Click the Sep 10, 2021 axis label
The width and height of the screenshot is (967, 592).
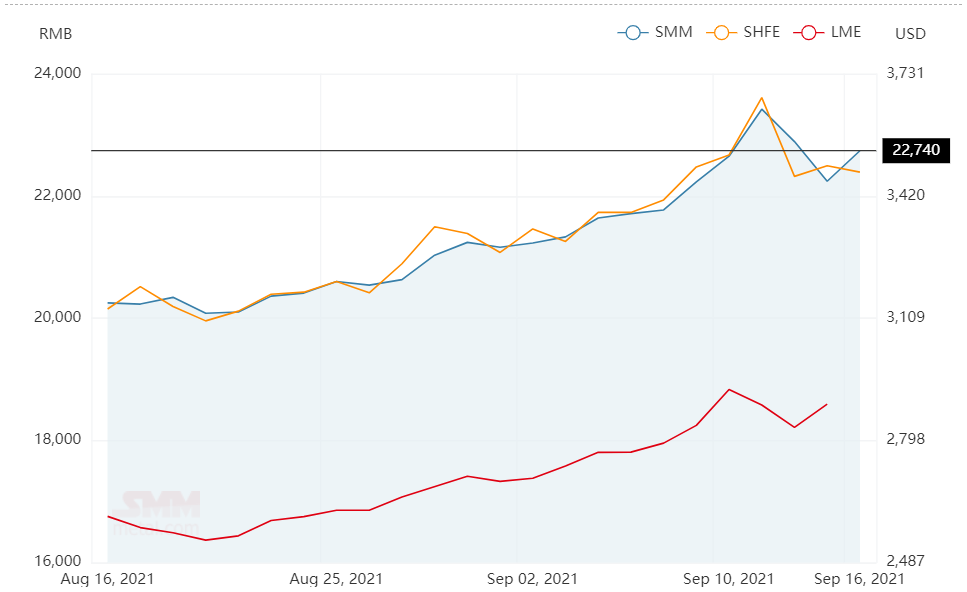coord(728,579)
